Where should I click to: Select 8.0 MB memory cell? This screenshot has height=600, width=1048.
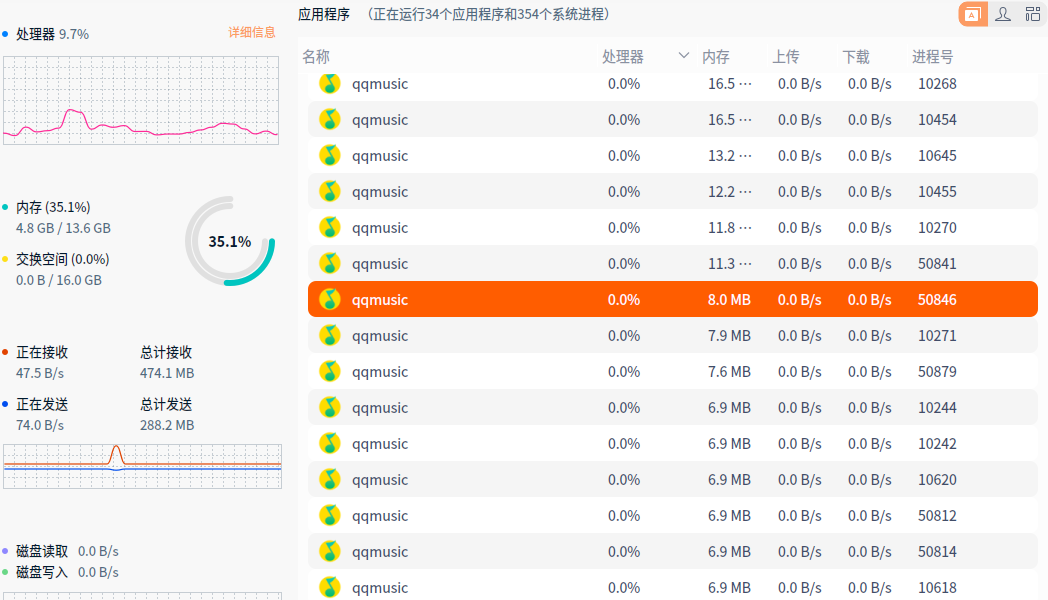click(729, 299)
